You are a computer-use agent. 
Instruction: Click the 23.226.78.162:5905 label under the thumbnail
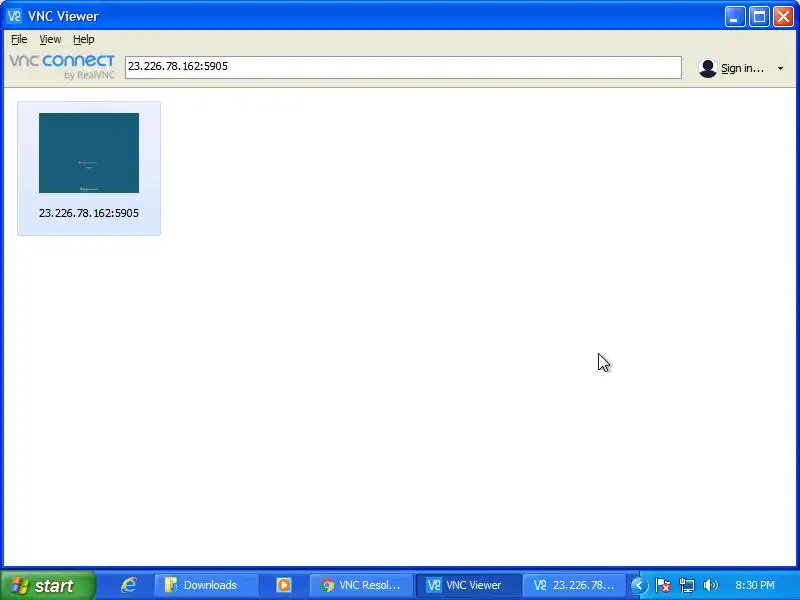[x=89, y=213]
